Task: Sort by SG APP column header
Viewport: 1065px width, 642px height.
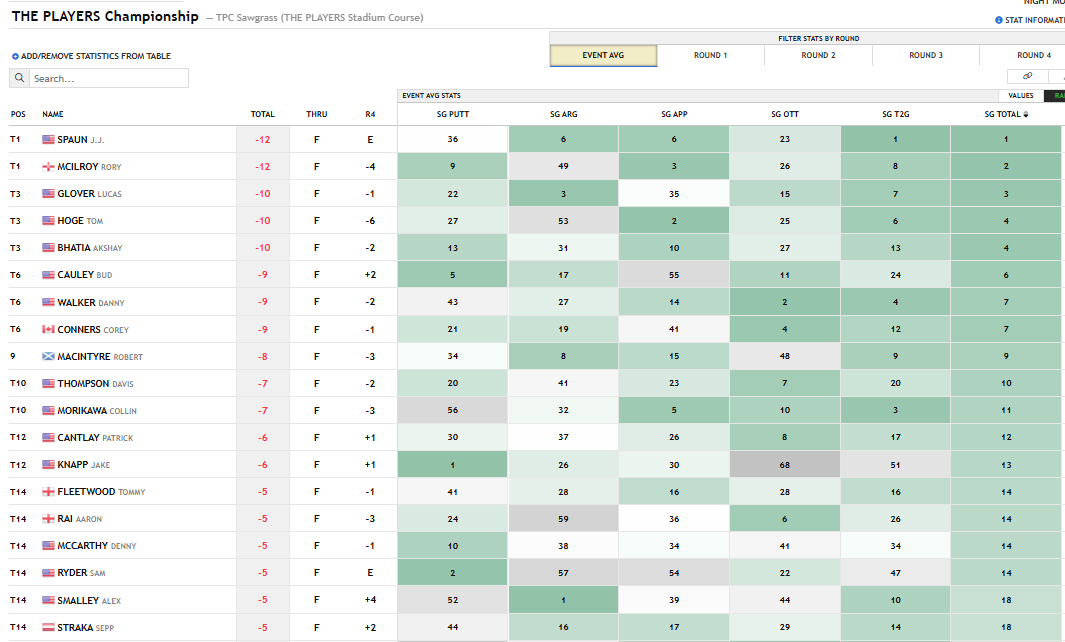Action: 674,114
